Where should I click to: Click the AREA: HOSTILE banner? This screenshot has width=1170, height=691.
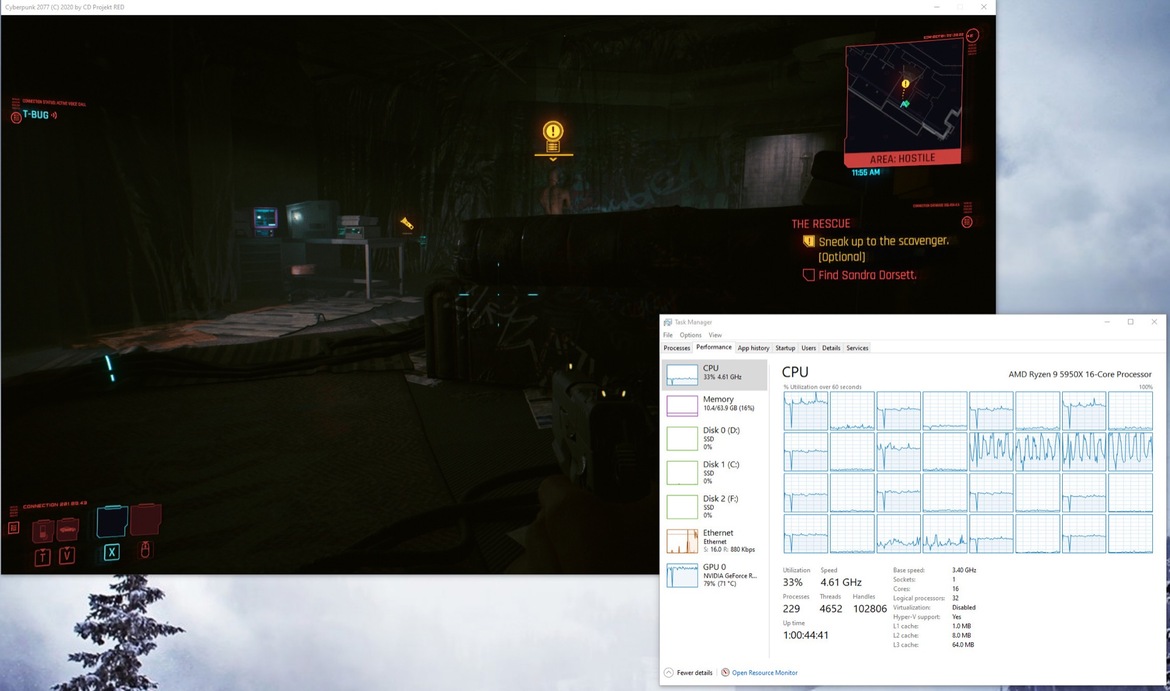point(902,158)
